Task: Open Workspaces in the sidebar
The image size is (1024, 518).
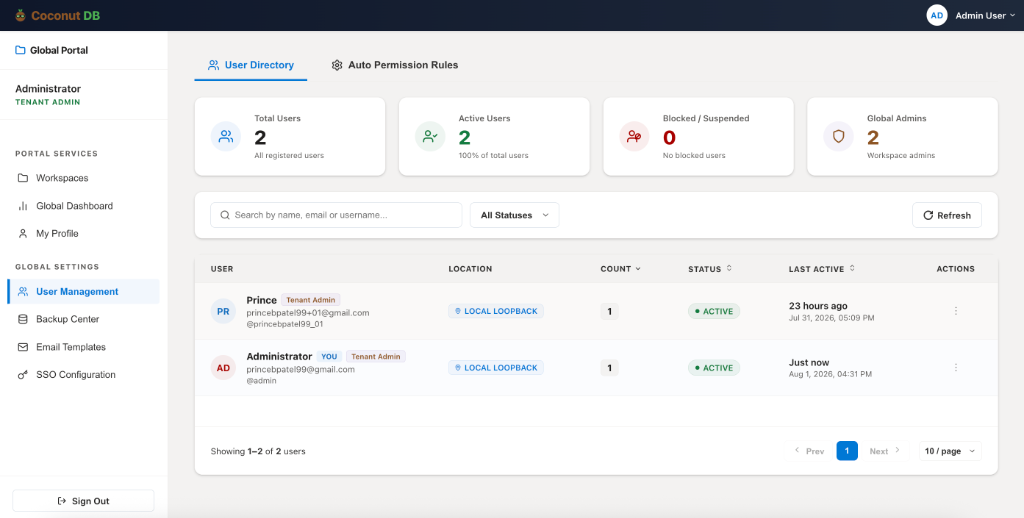Action: [x=84, y=178]
